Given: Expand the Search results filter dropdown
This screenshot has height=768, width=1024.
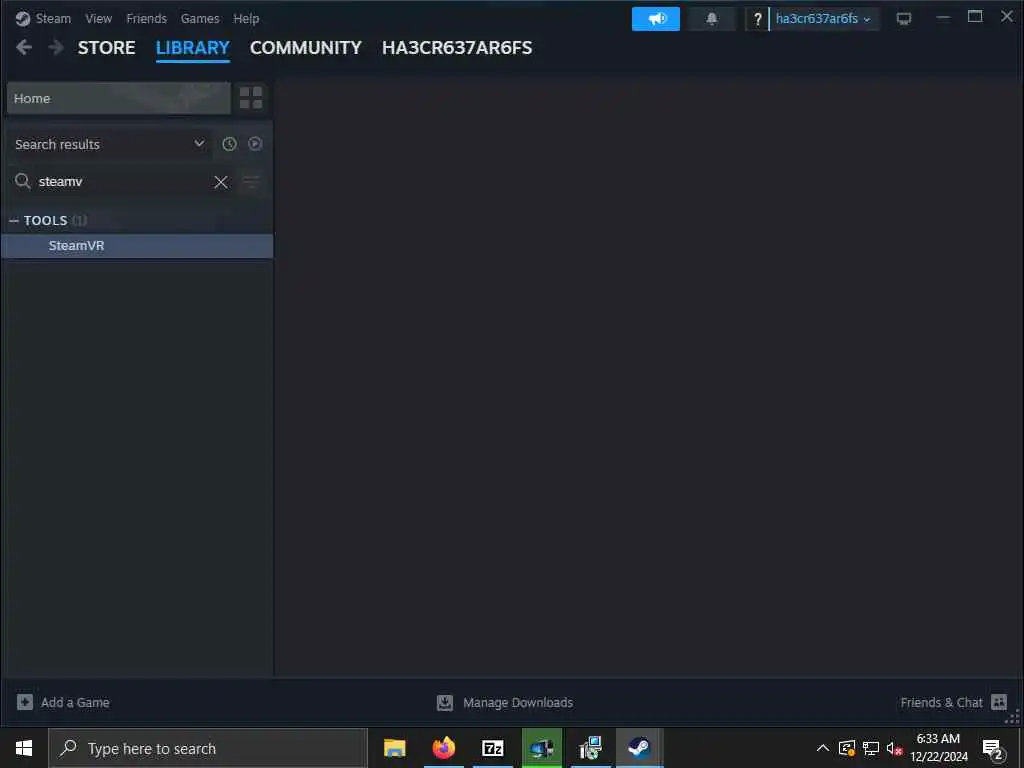Looking at the screenshot, I should tap(109, 144).
